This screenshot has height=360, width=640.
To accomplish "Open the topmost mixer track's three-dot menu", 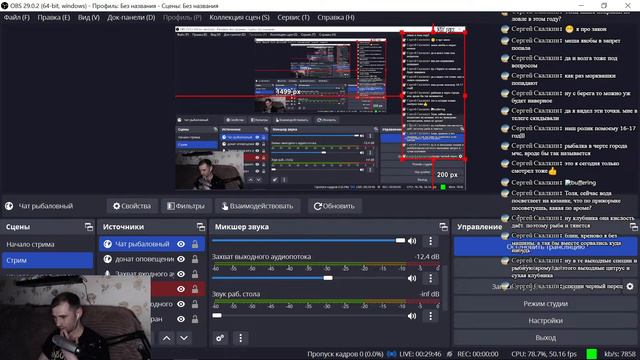I will click(430, 241).
